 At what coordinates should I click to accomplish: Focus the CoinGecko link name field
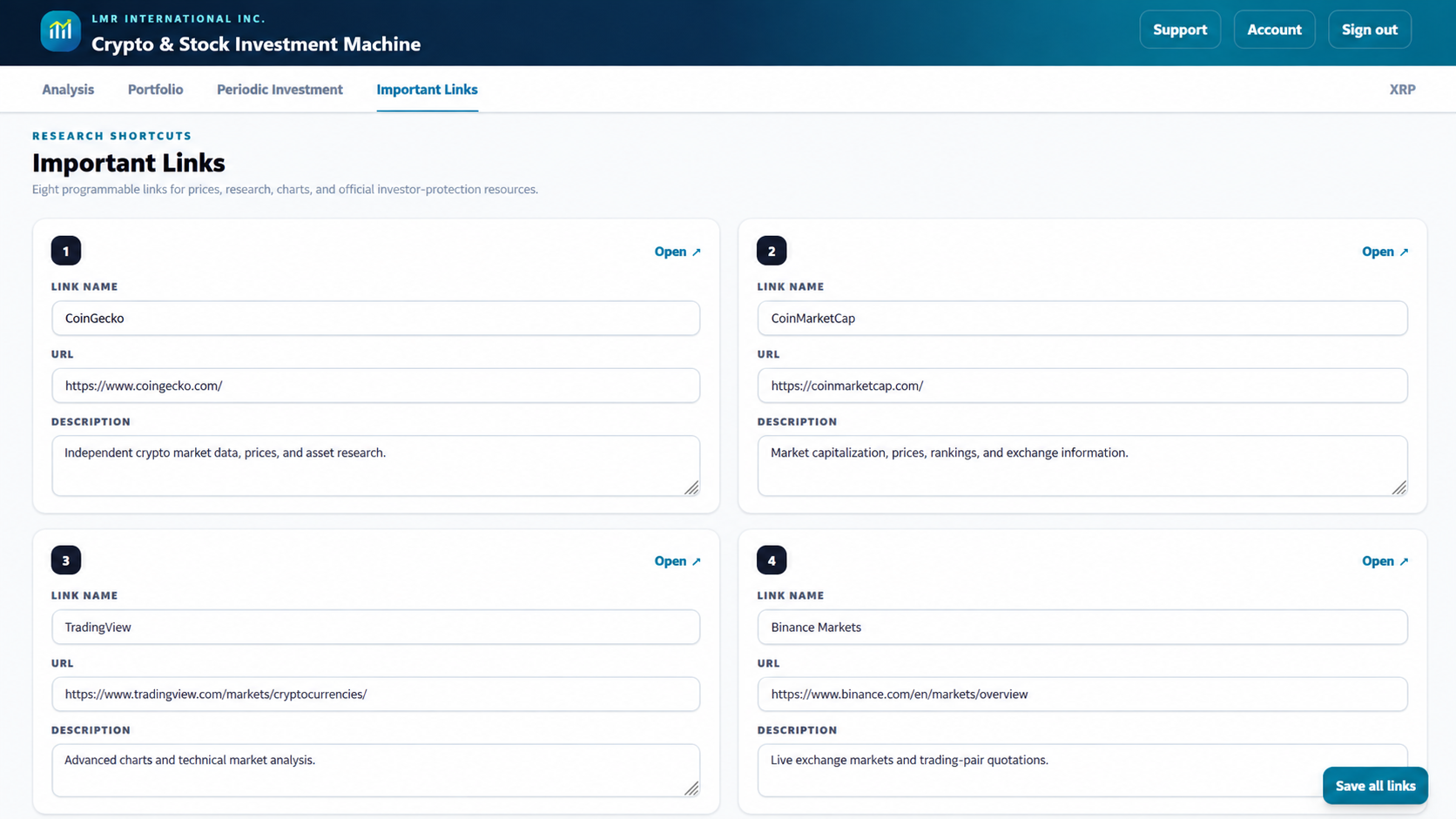[x=375, y=319]
